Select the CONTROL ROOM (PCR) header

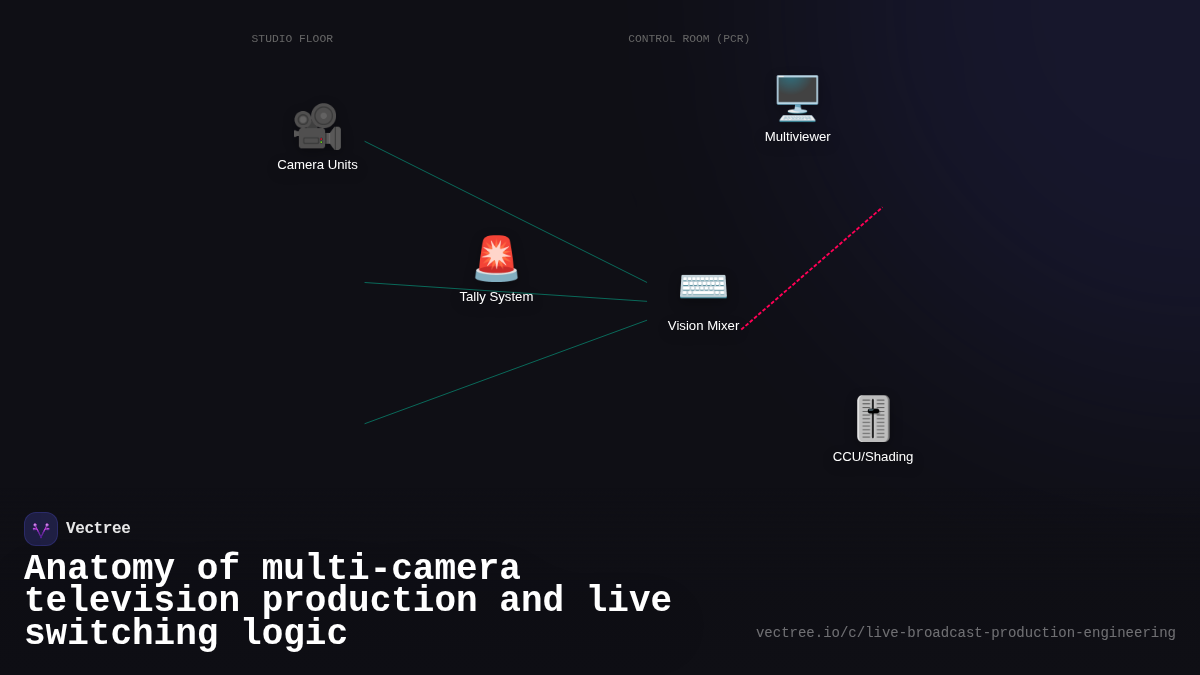click(x=689, y=38)
